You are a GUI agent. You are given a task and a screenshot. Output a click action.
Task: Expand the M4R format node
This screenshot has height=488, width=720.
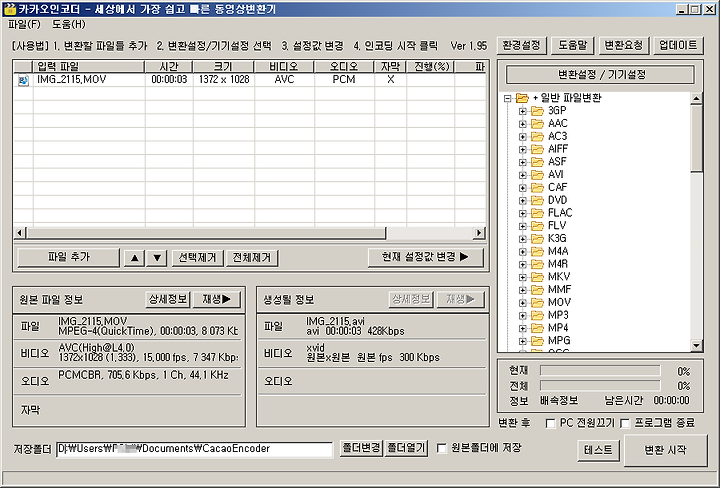coord(523,264)
